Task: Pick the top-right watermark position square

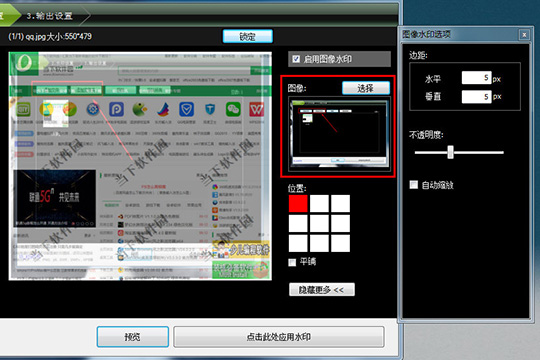Action: pyautogui.click(x=340, y=203)
